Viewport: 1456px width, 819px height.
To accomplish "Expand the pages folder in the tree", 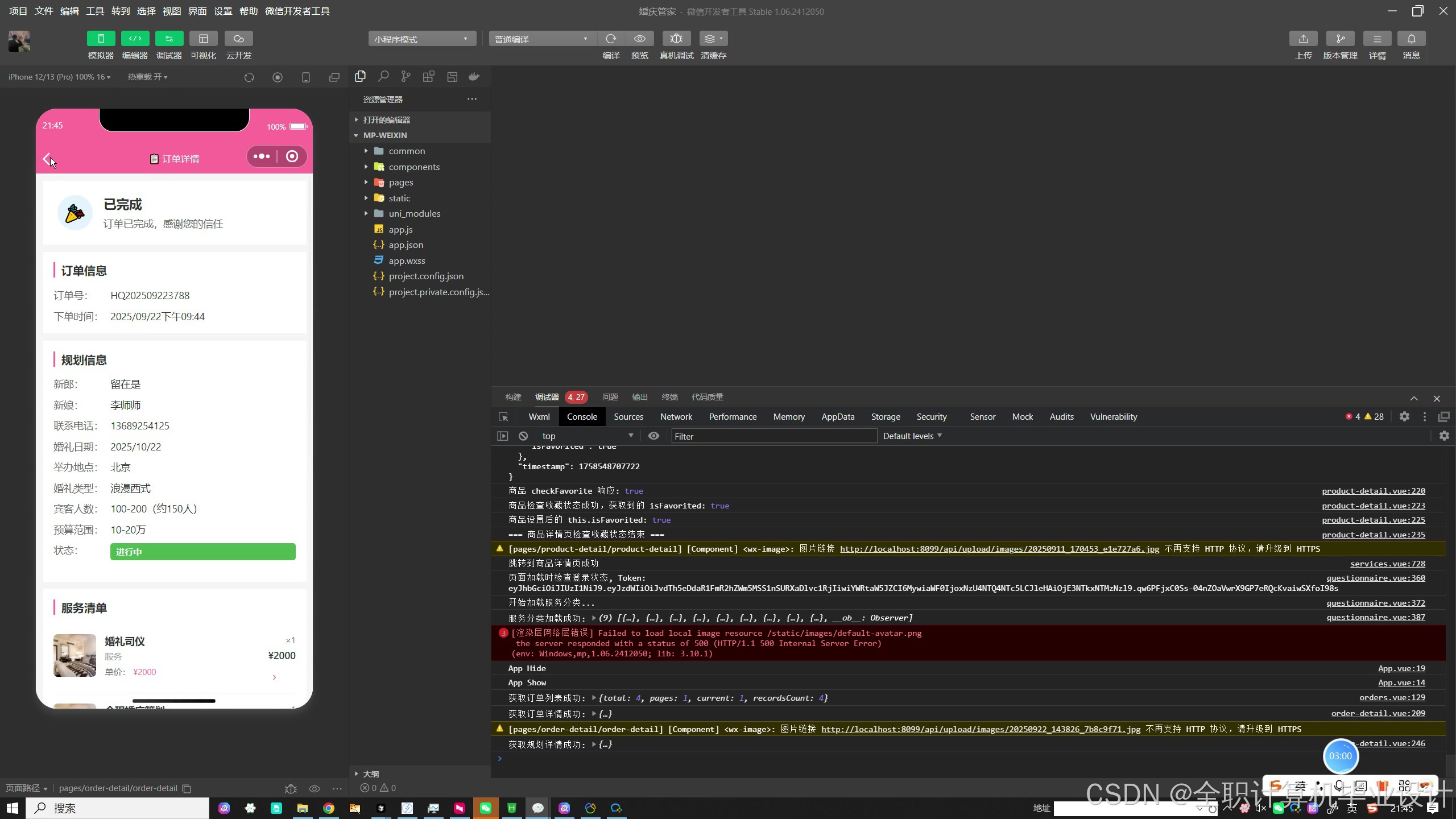I will point(400,183).
